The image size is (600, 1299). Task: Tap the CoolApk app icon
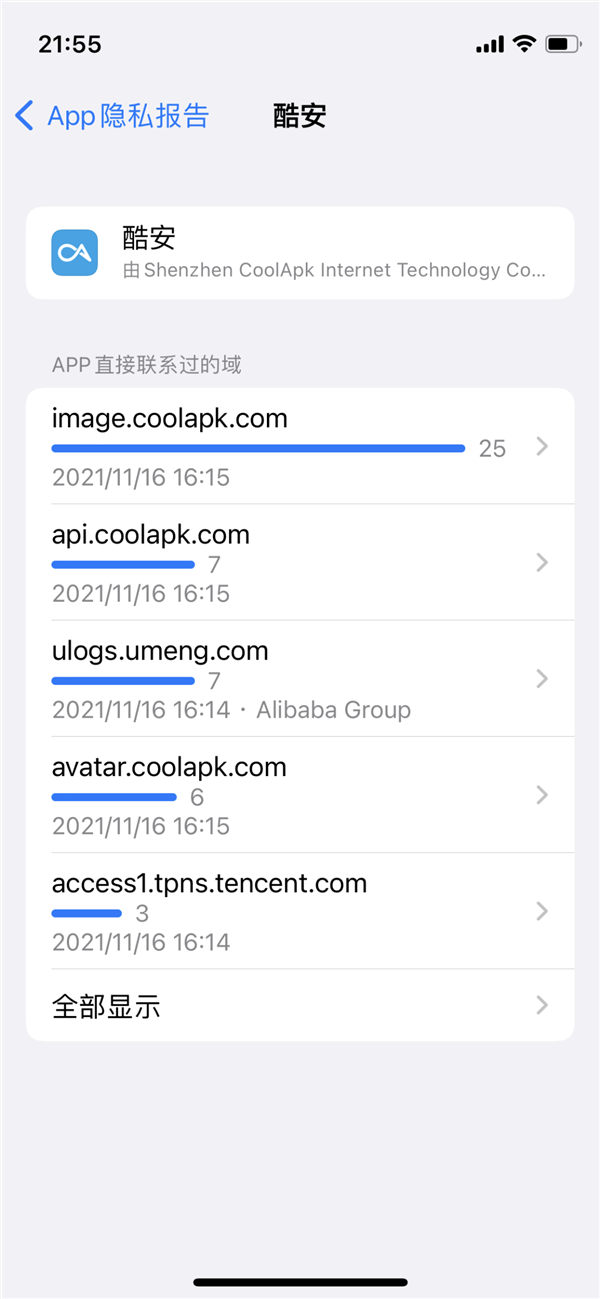[x=73, y=252]
